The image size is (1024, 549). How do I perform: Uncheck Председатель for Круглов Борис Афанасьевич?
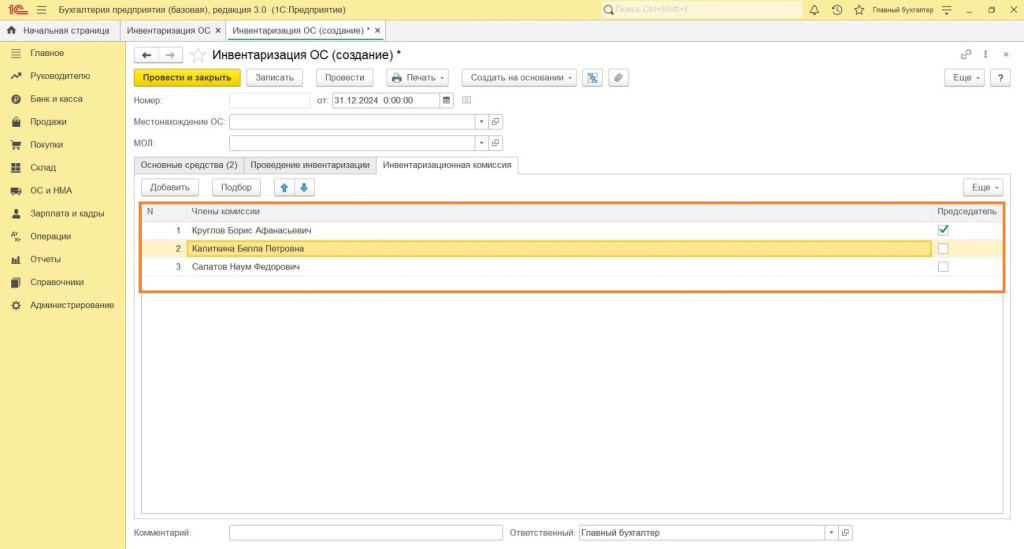943,230
